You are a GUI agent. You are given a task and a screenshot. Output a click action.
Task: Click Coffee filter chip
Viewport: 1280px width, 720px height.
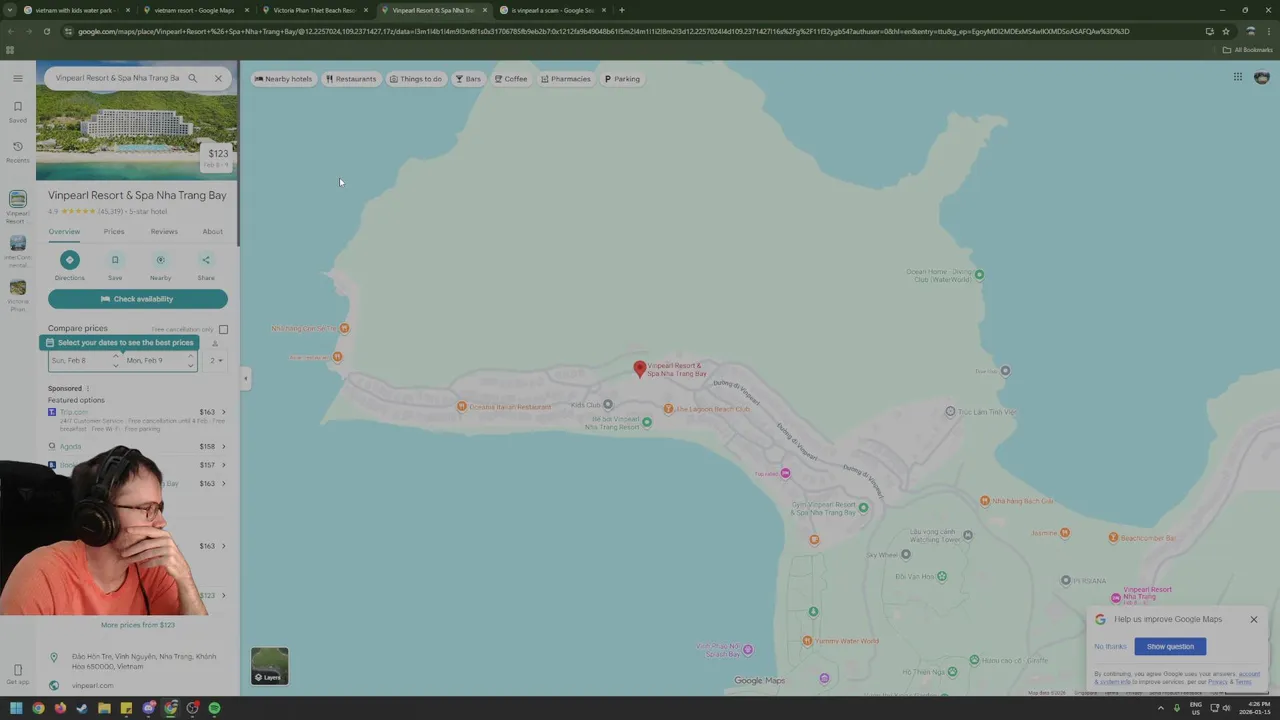point(511,79)
